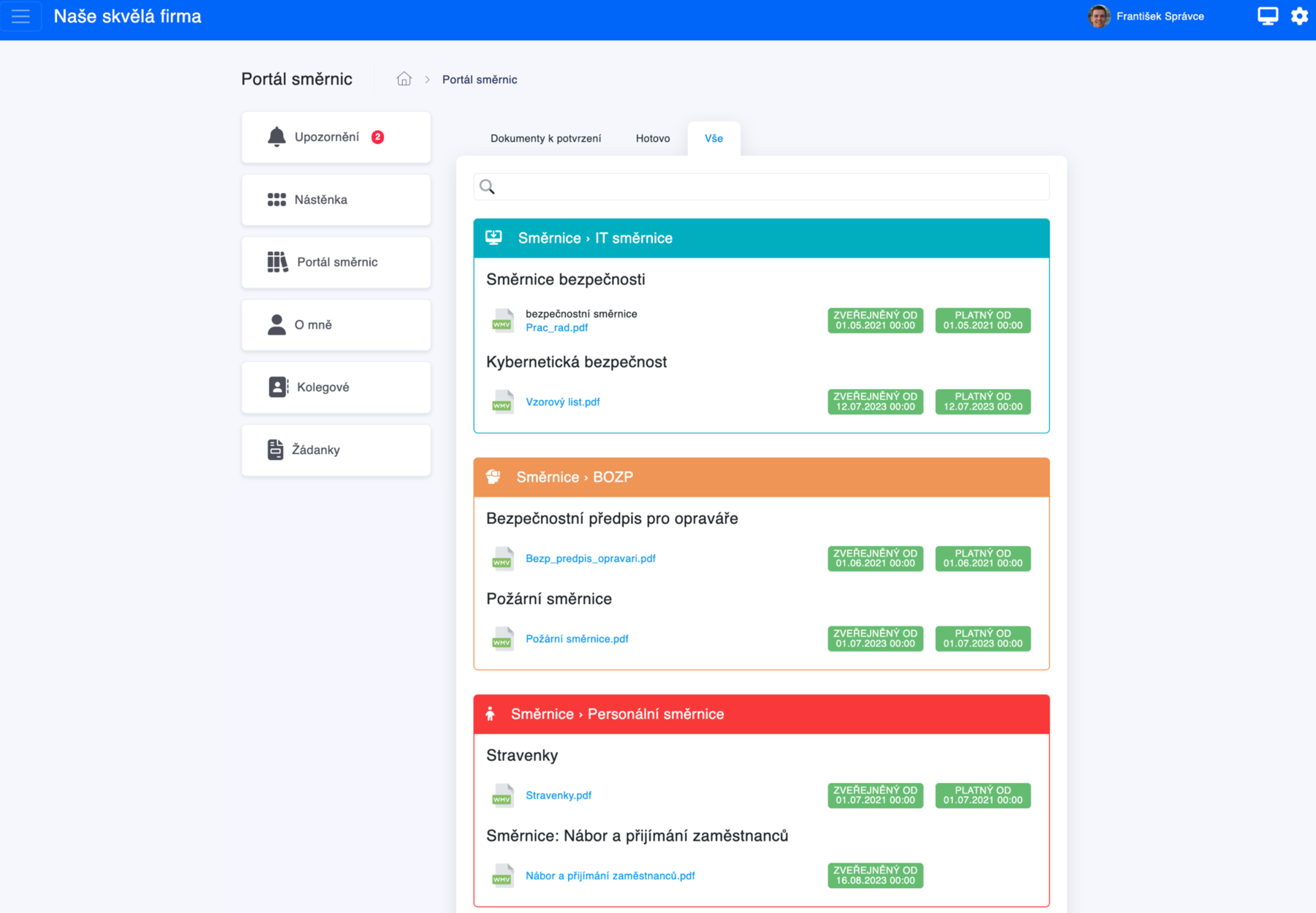This screenshot has height=913, width=1316.
Task: Click file icon next to Stravenky.pdf
Action: (x=502, y=795)
